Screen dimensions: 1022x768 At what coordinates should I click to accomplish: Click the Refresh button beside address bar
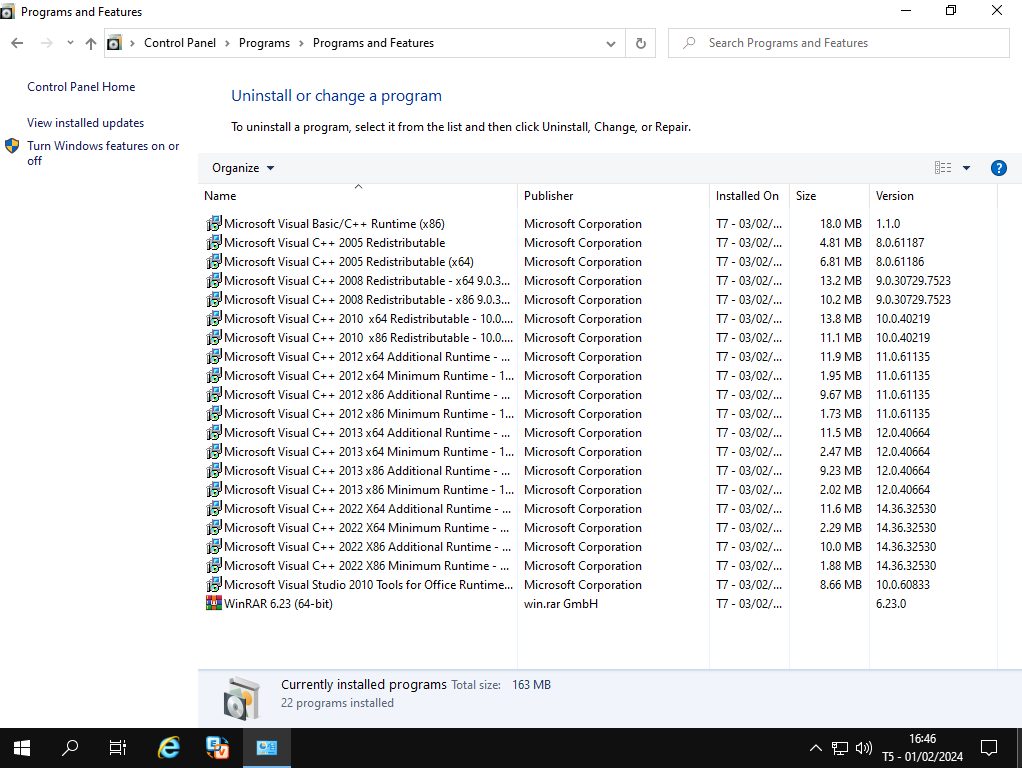(640, 43)
